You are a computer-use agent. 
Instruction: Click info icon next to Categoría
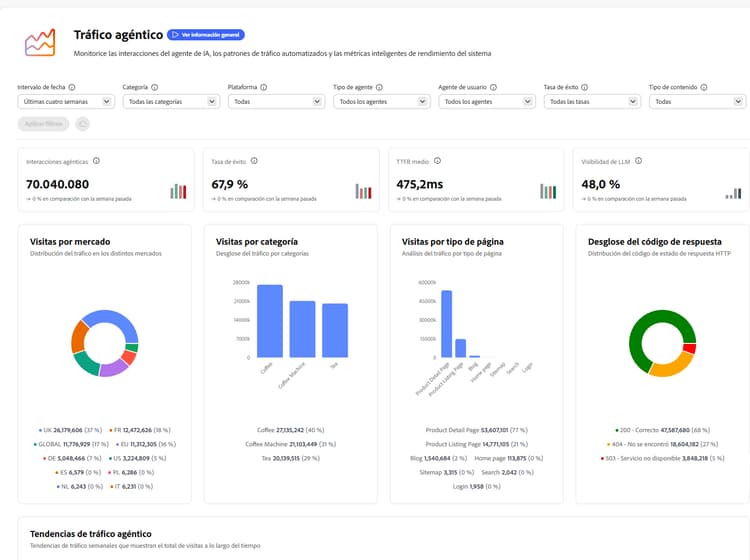[x=154, y=87]
